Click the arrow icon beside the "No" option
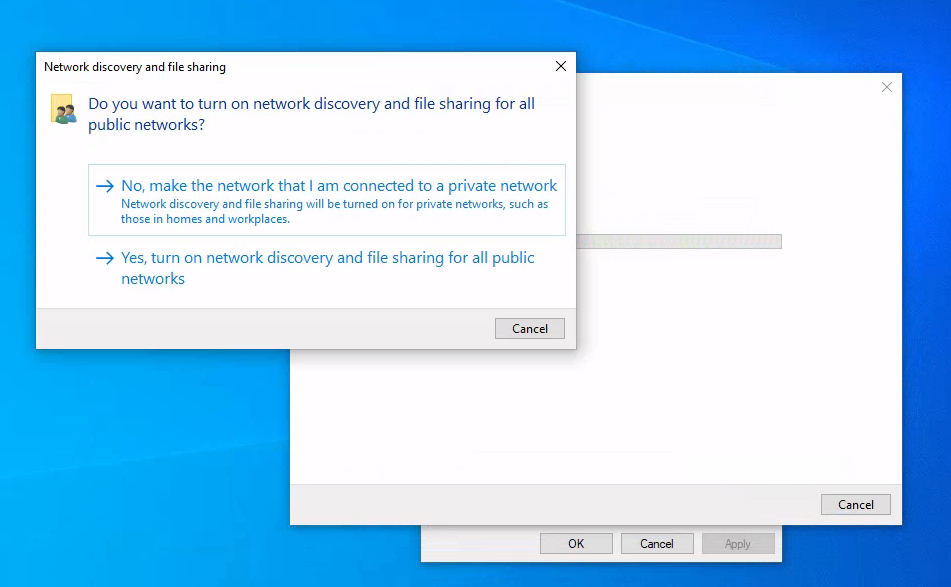 pyautogui.click(x=104, y=186)
